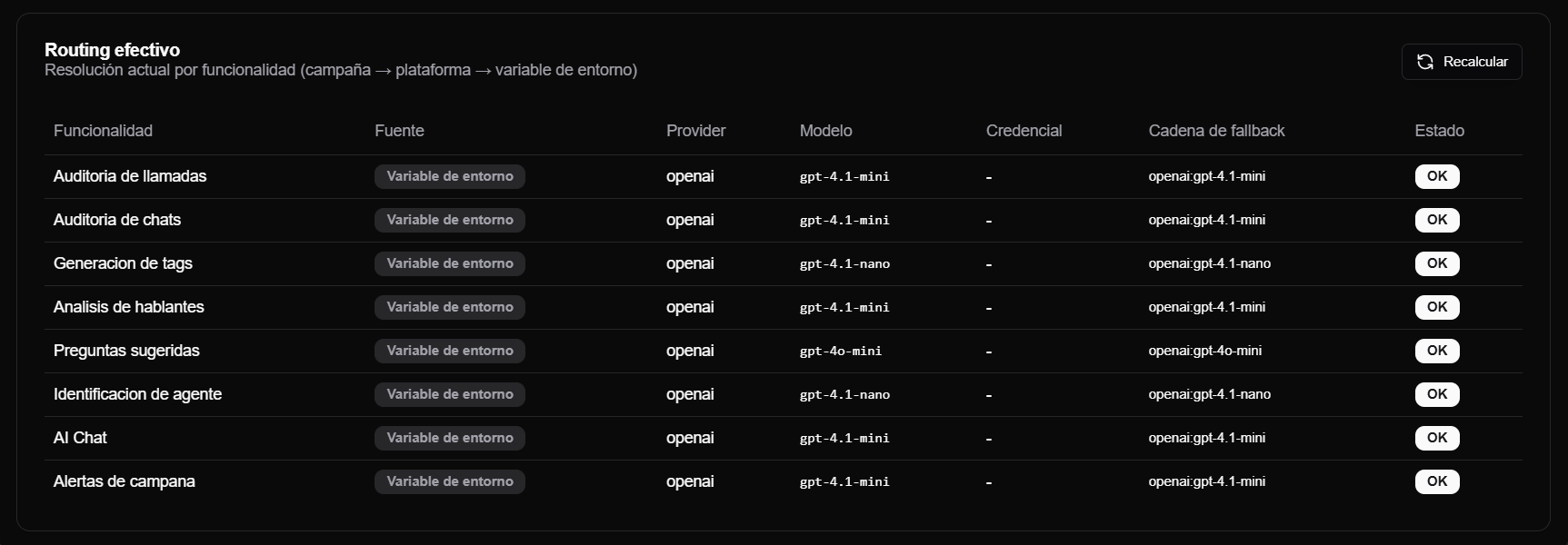Click Variable de entorno badge in AI Chat row
1568x545 pixels.
[450, 438]
